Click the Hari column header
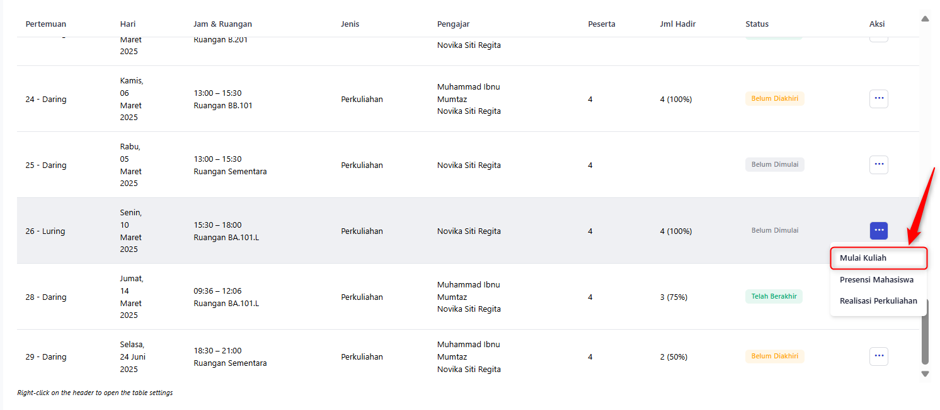 (128, 24)
